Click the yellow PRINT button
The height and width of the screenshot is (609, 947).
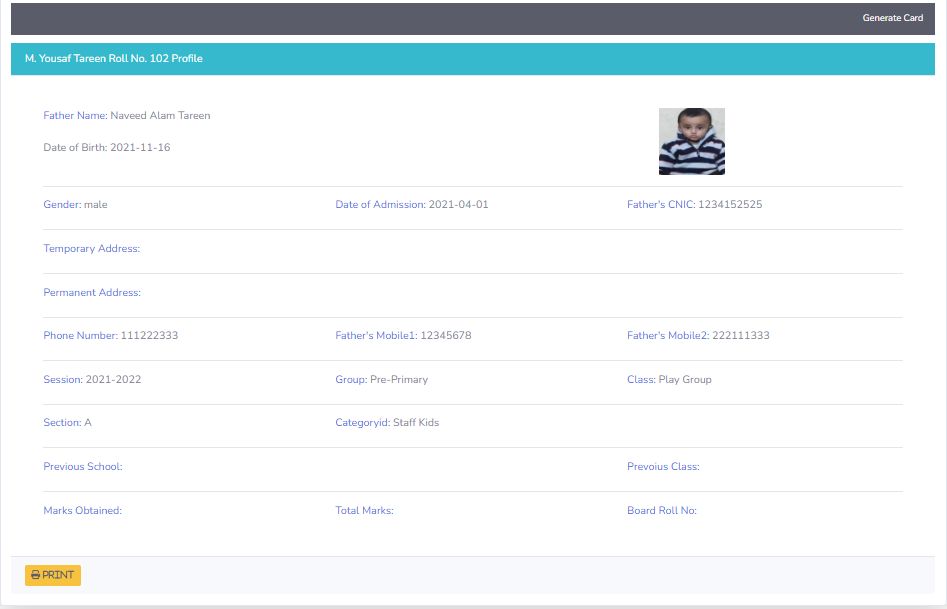(53, 575)
